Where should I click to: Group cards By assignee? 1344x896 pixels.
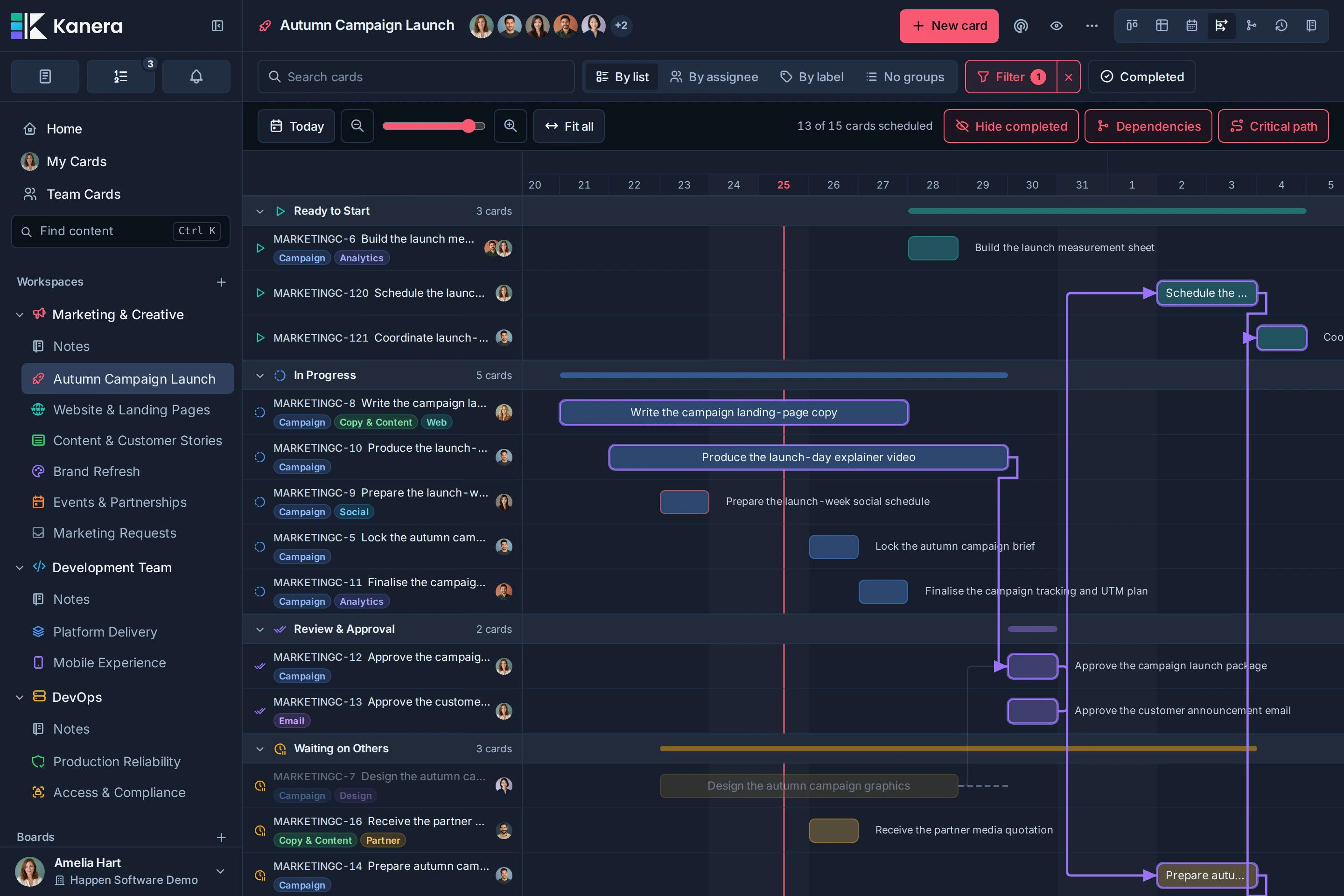pyautogui.click(x=714, y=77)
